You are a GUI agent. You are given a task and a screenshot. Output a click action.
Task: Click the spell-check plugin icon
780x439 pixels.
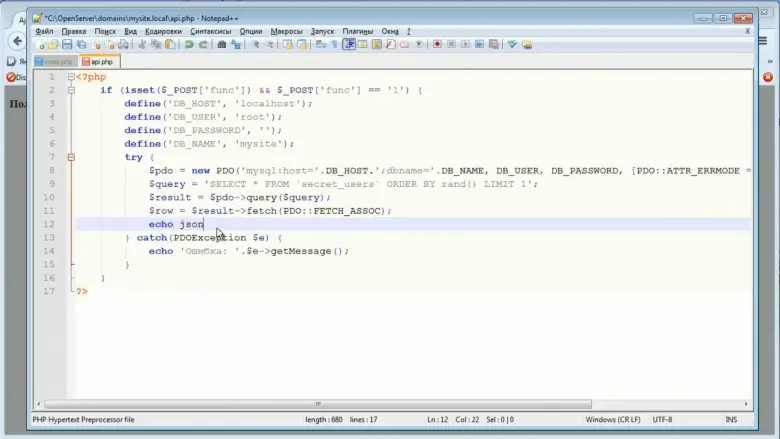(512, 45)
